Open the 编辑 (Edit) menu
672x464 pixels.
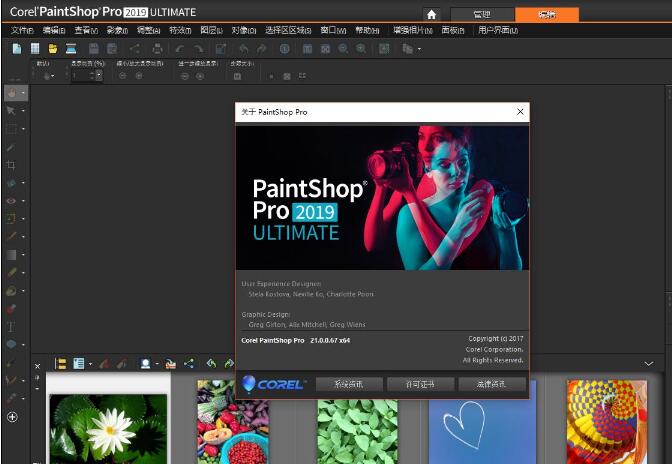[54, 30]
